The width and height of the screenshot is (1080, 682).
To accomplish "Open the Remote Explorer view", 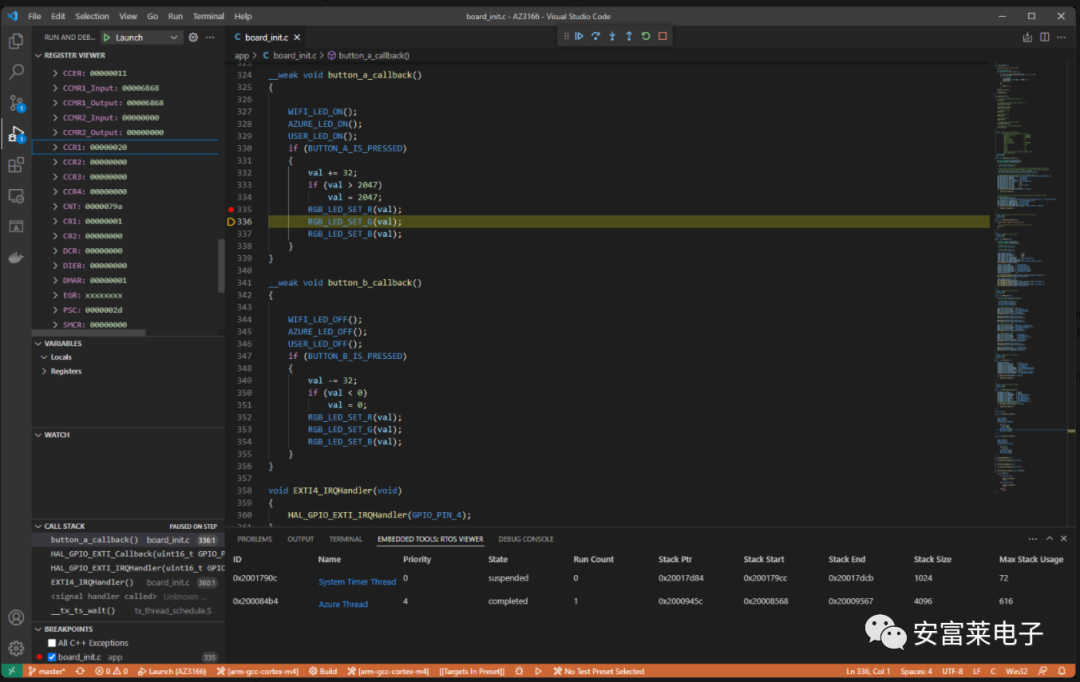I will click(x=16, y=196).
